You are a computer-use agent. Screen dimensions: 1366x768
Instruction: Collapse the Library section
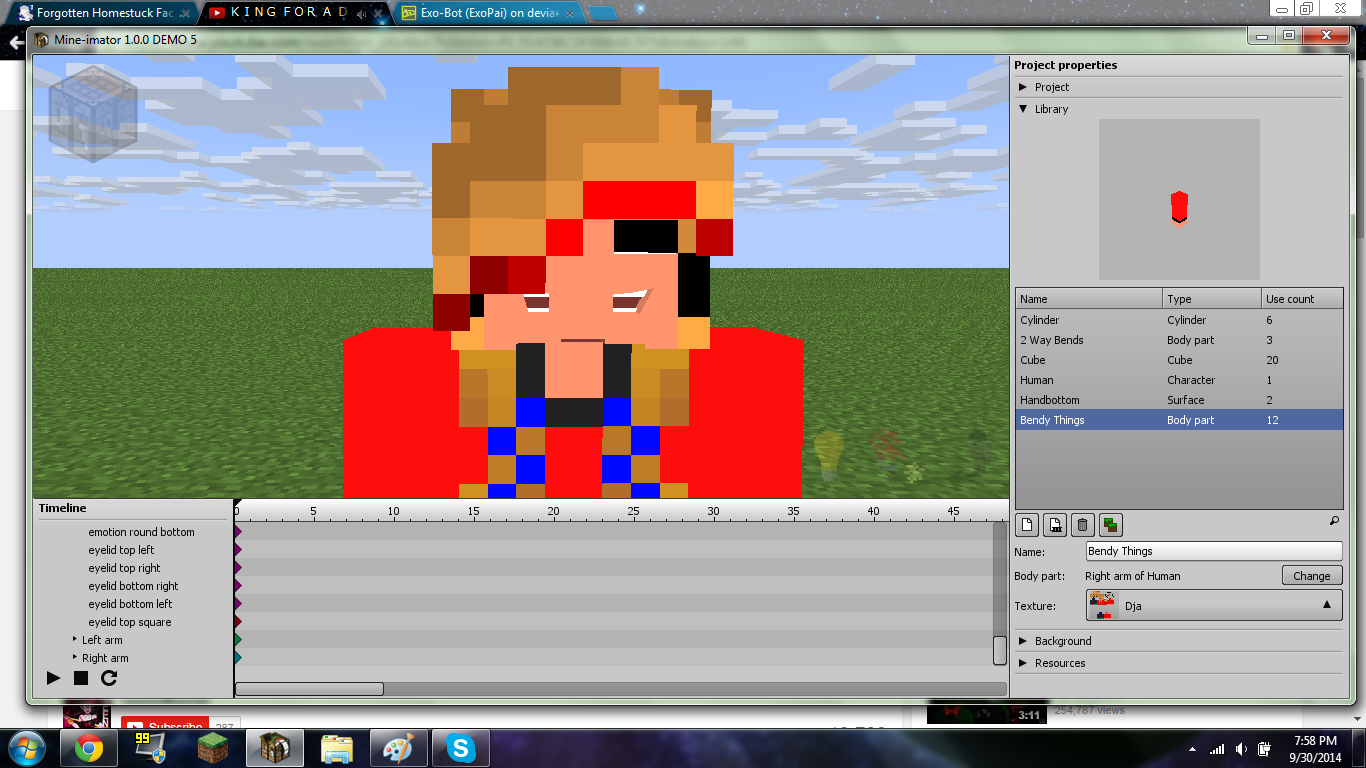tap(1023, 109)
